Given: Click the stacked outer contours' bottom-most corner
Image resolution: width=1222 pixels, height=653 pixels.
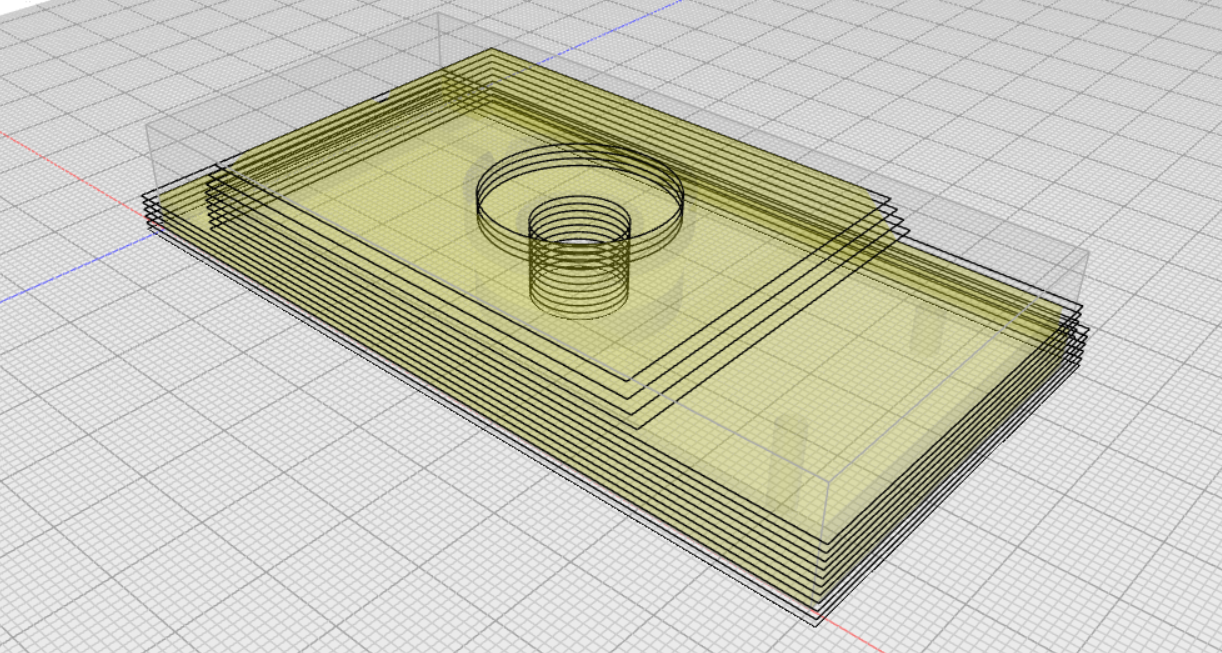Looking at the screenshot, I should 819,620.
